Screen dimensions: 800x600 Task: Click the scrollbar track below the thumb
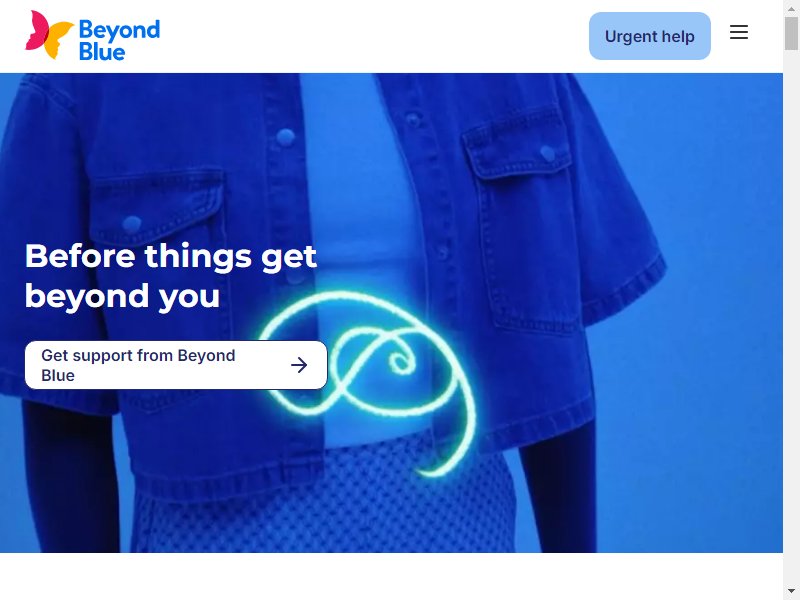coord(791,316)
